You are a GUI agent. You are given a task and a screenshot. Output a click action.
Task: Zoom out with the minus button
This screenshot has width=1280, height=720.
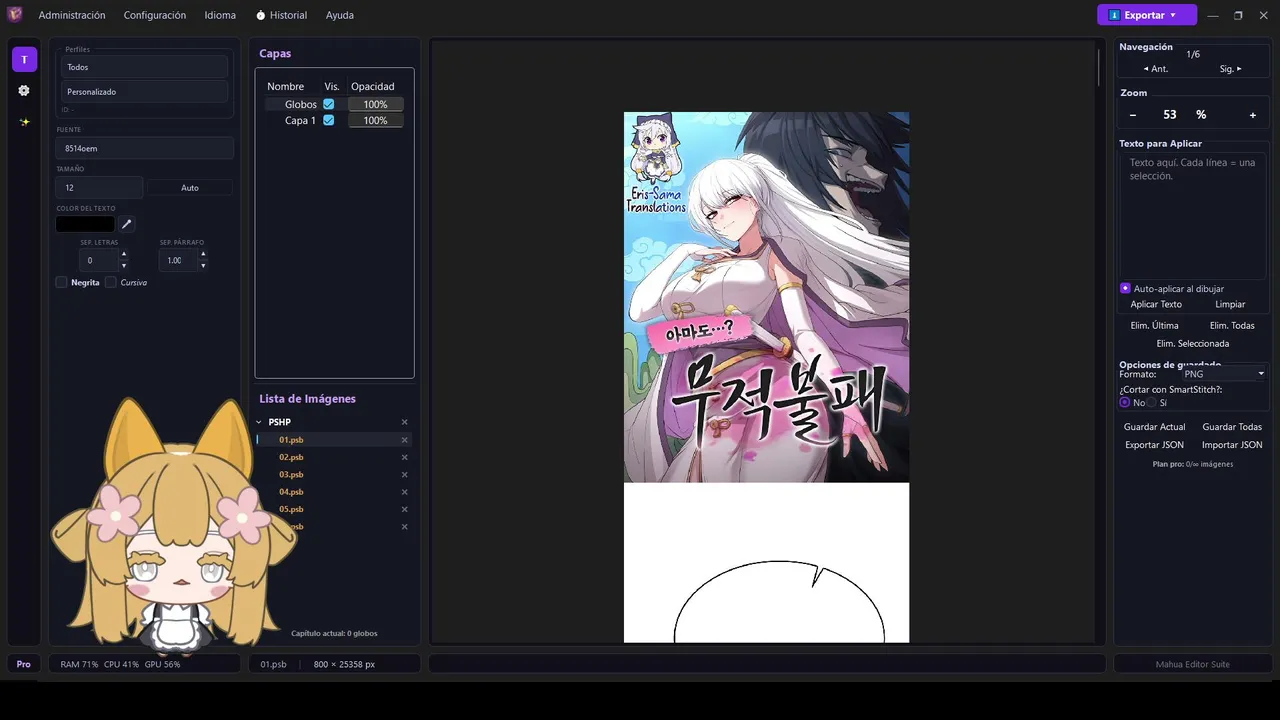pyautogui.click(x=1133, y=115)
